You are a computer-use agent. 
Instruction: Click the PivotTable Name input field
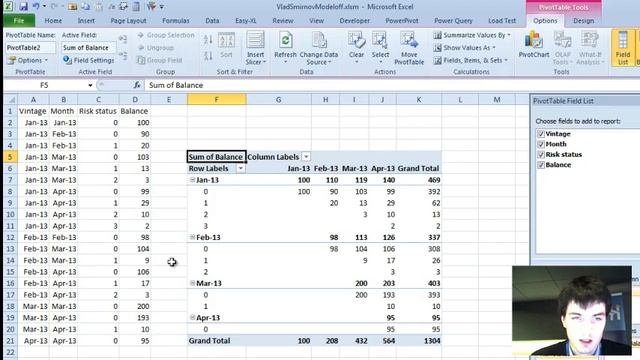click(30, 48)
